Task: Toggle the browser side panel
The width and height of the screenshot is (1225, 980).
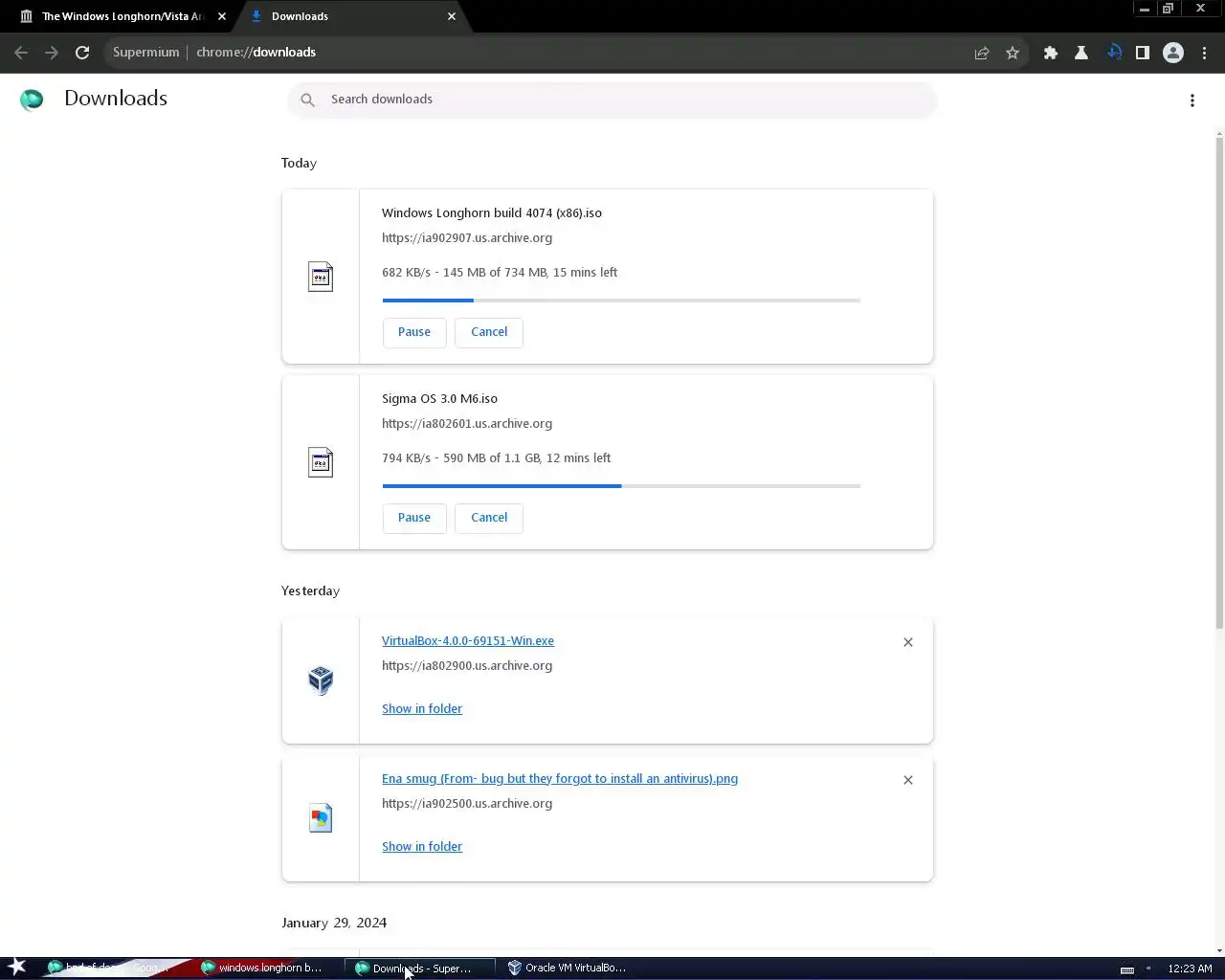Action: tap(1143, 53)
